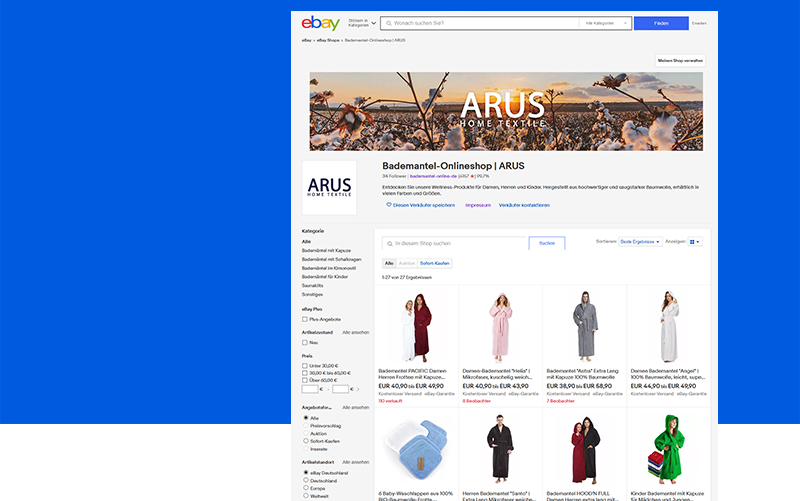The height and width of the screenshot is (501, 800).
Task: Open the bademantel-online-de seller link
Action: [433, 176]
